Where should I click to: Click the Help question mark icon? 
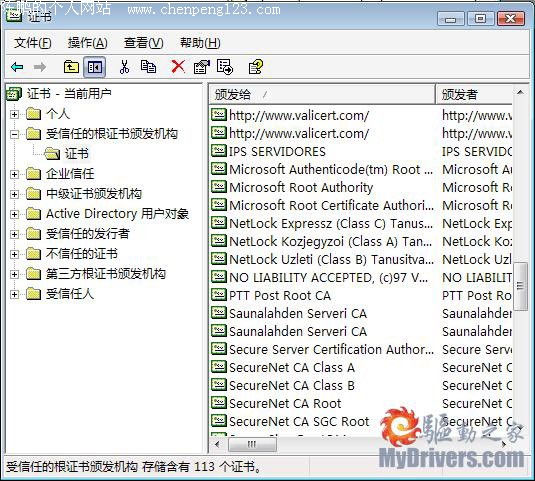[256, 67]
